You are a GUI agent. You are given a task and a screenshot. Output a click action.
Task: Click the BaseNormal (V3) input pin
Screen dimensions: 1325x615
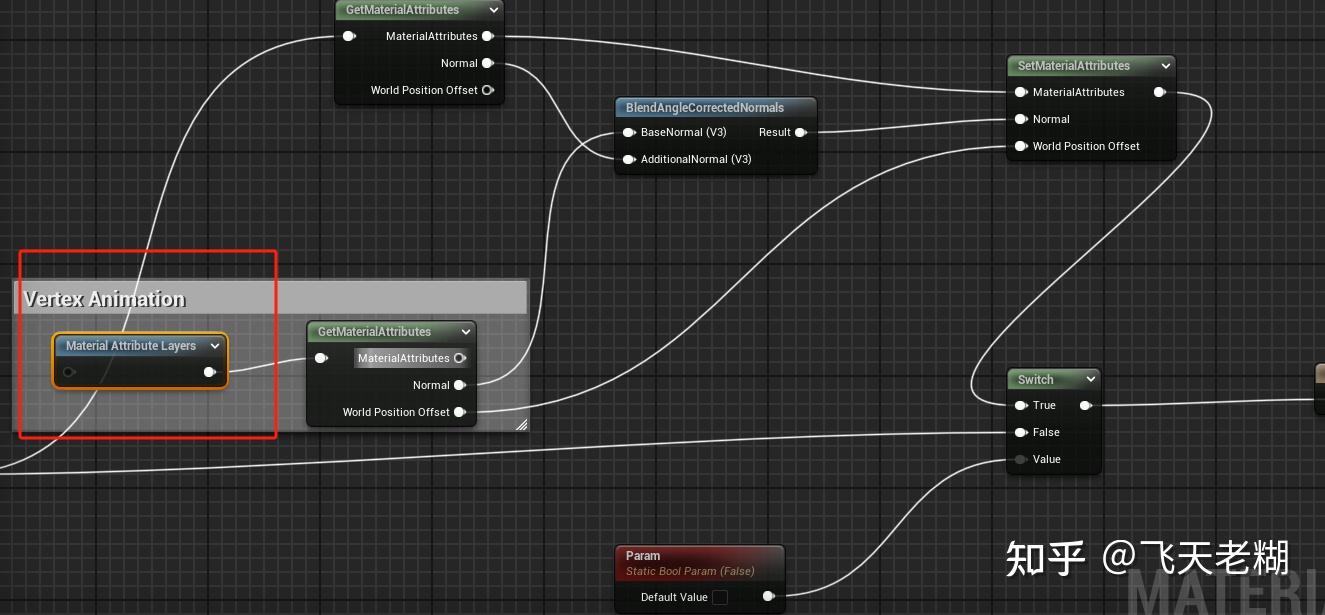[x=629, y=132]
